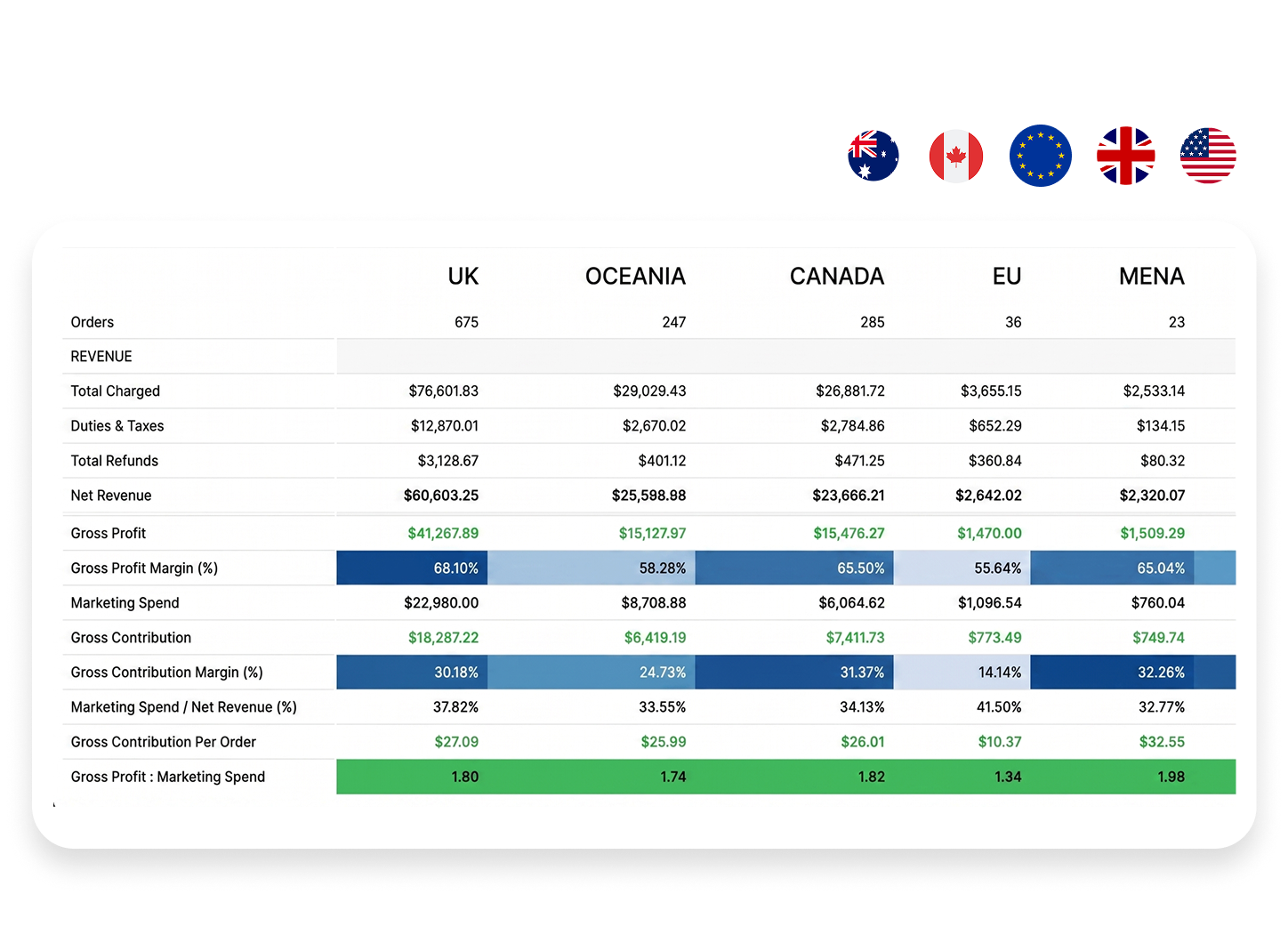Click net revenue $60,603.25

[441, 496]
